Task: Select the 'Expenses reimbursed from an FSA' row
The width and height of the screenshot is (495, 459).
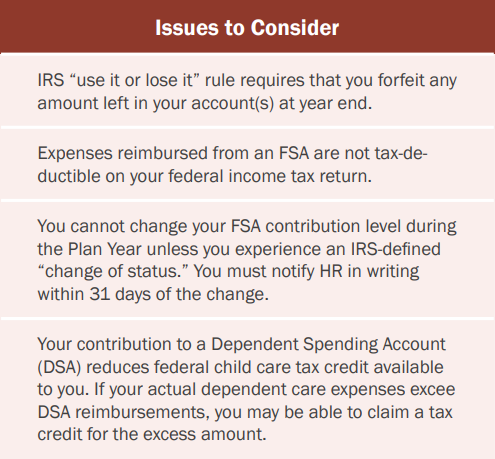Action: [247, 164]
